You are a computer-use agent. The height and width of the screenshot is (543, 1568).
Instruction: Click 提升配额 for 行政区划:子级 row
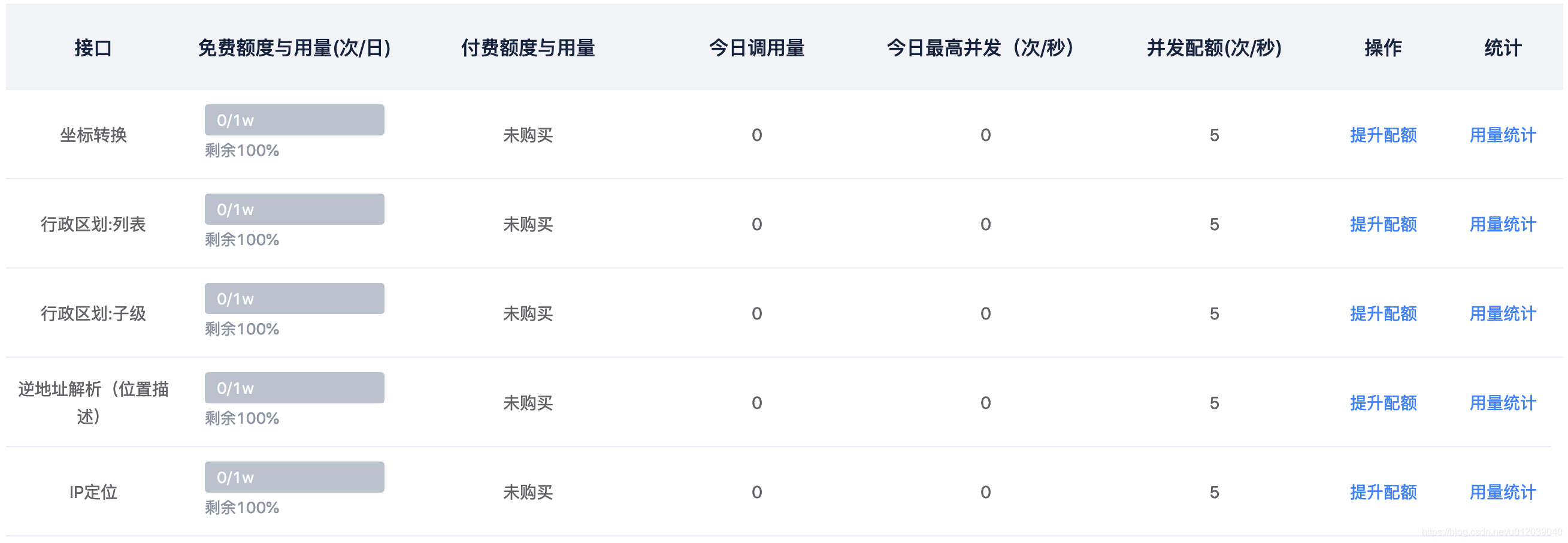tap(1383, 313)
